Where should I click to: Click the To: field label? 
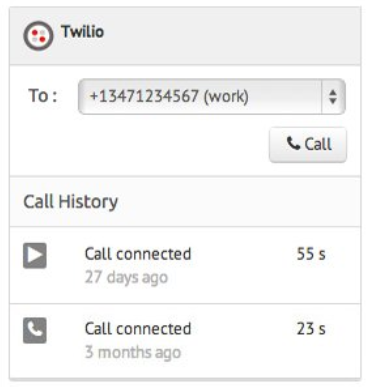(43, 96)
